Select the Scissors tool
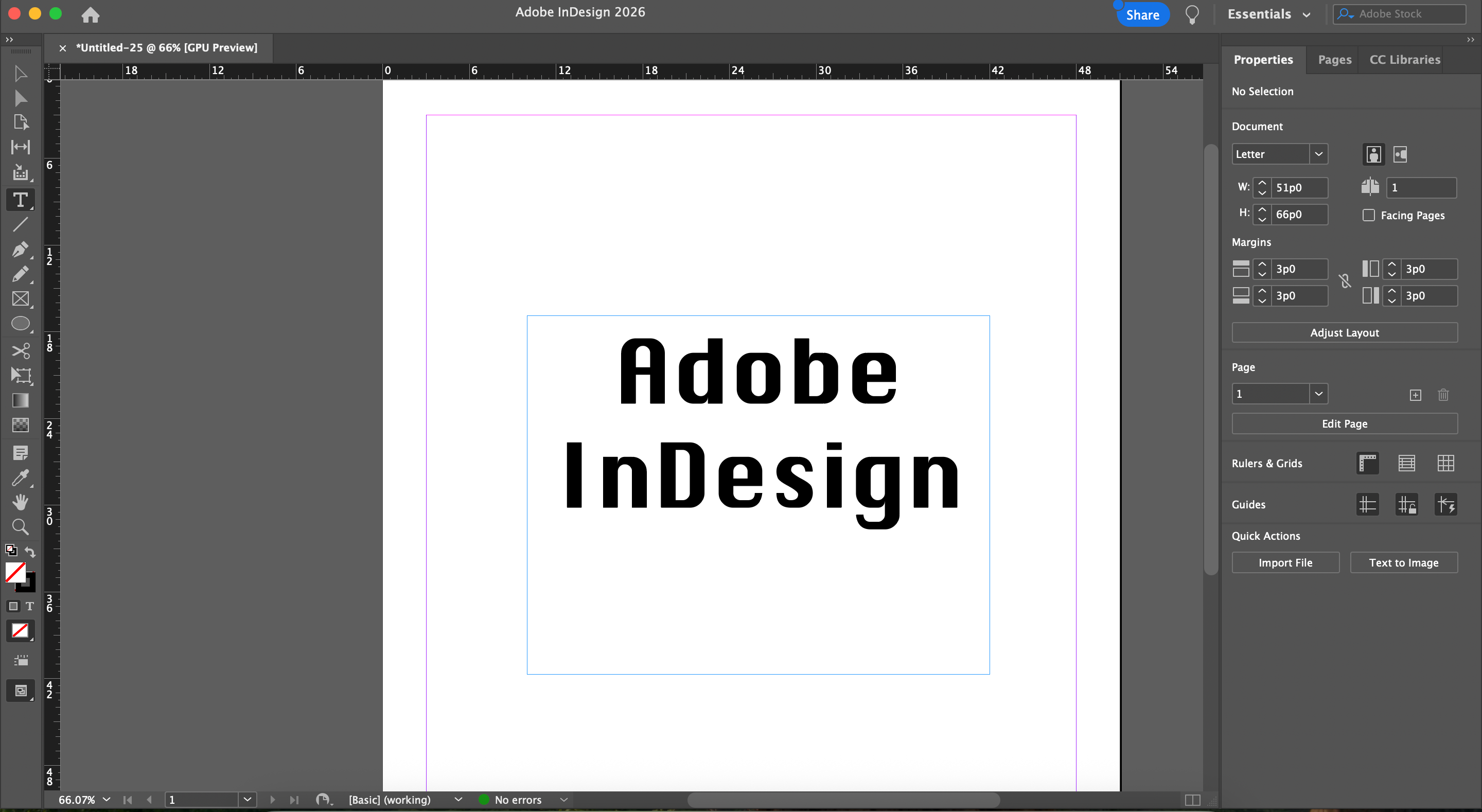Viewport: 1482px width, 812px height. click(20, 350)
